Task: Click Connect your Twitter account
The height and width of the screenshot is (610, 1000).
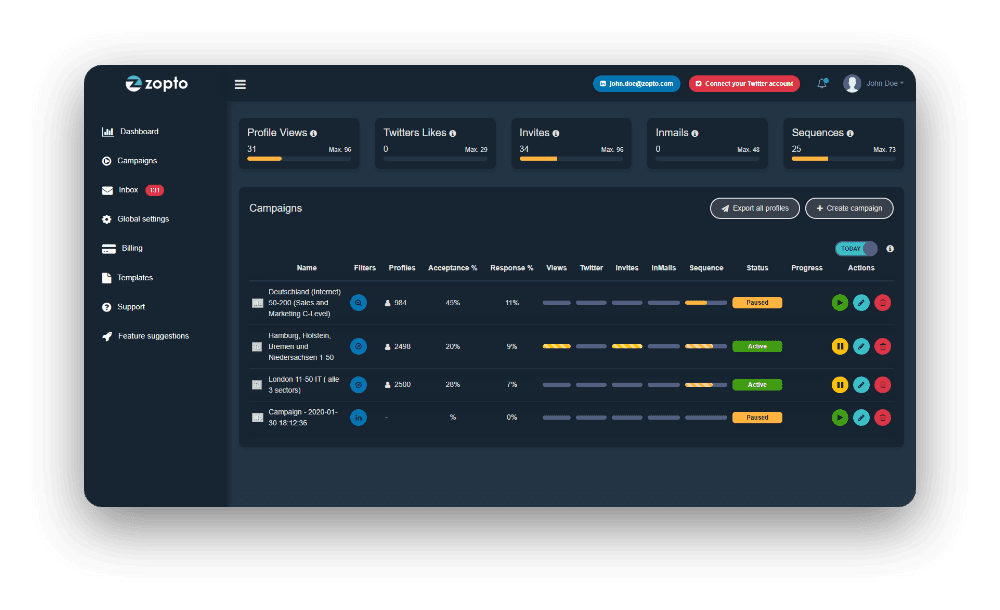Action: click(744, 84)
